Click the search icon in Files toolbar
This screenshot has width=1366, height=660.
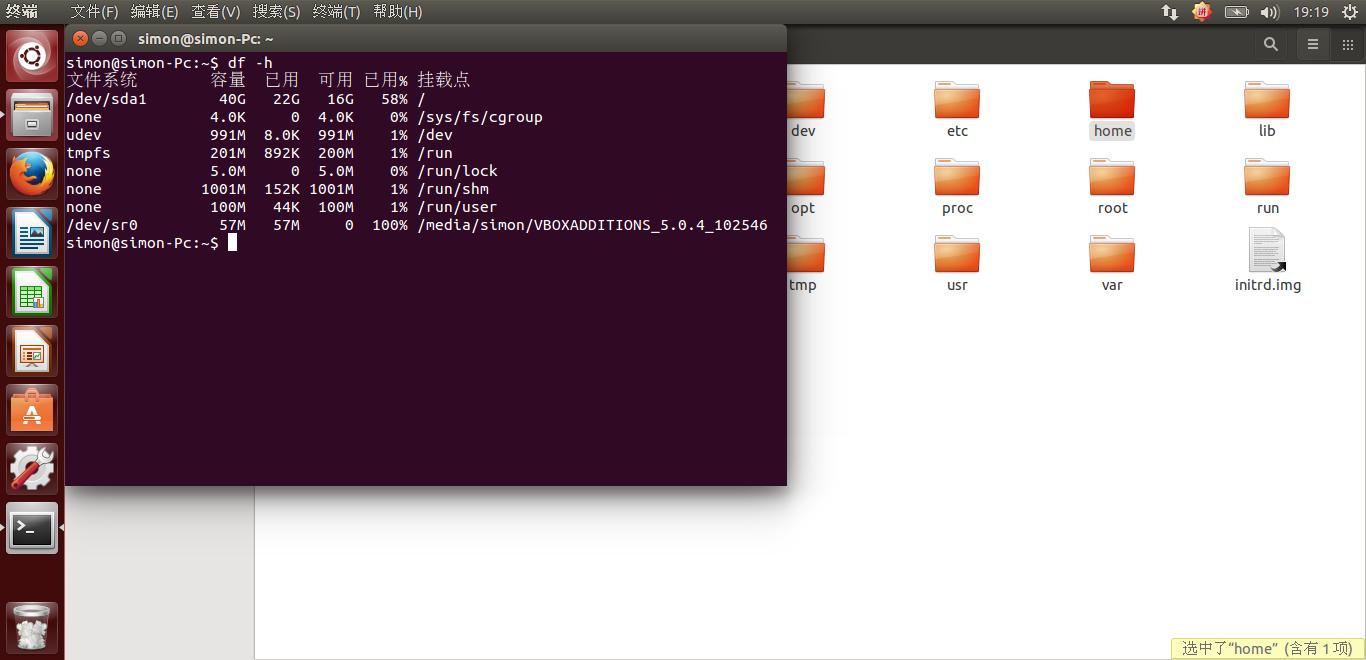tap(1270, 44)
